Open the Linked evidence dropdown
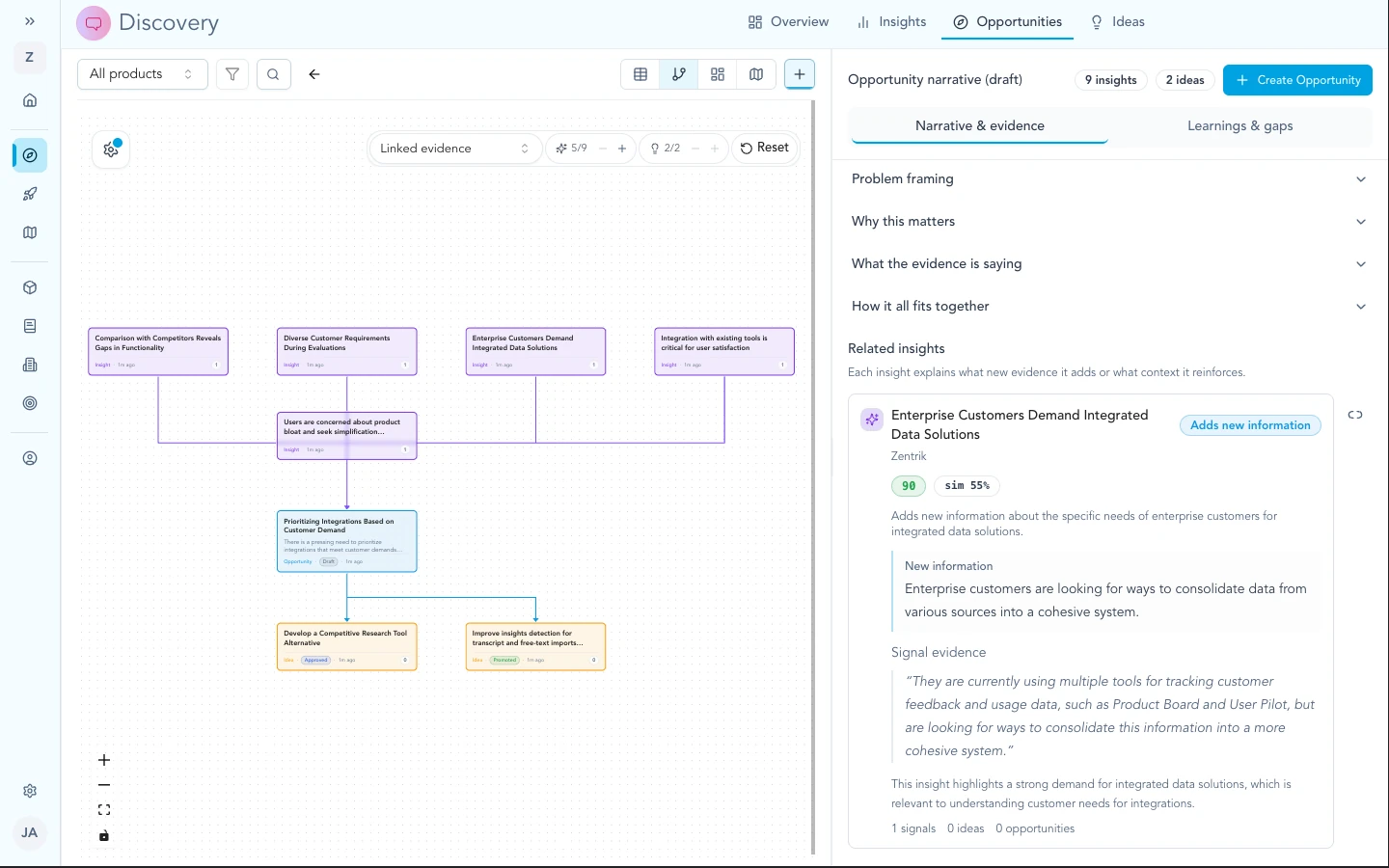This screenshot has width=1389, height=868. click(454, 148)
